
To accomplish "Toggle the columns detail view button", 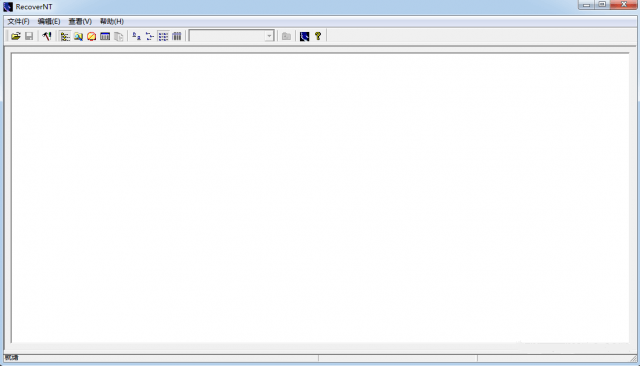I will pos(177,36).
